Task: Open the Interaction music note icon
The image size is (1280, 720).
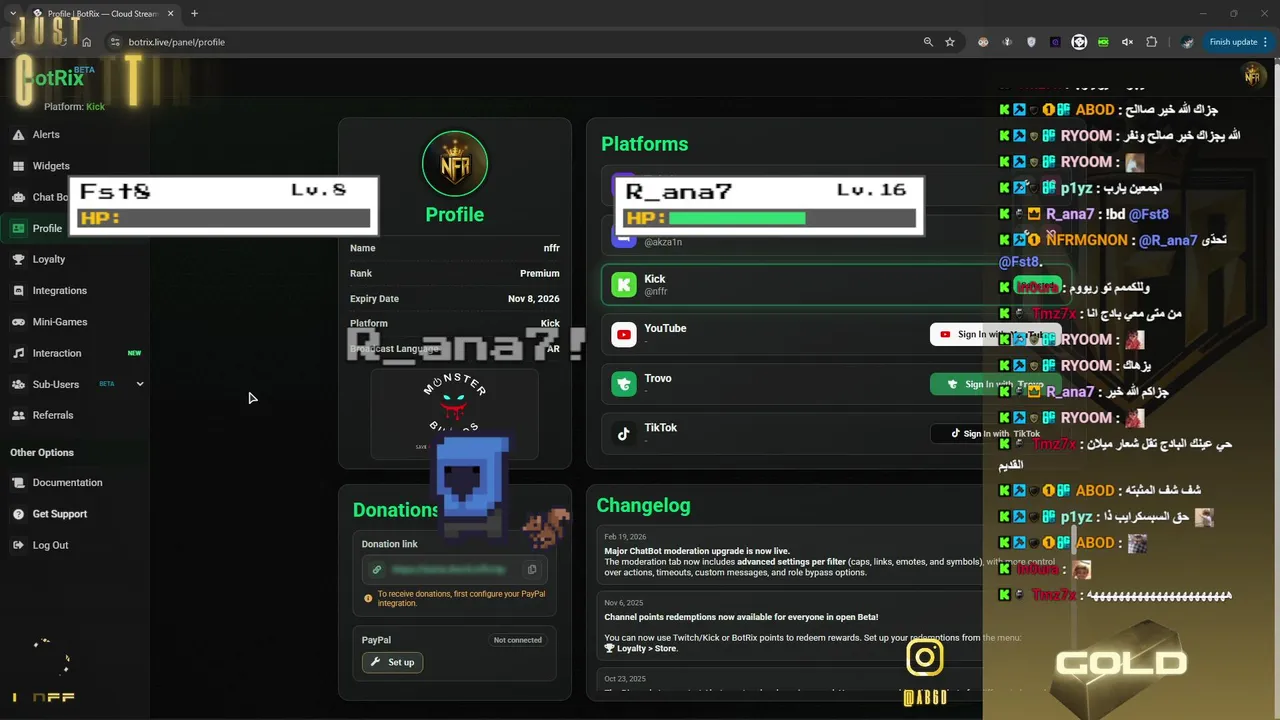Action: pos(18,353)
